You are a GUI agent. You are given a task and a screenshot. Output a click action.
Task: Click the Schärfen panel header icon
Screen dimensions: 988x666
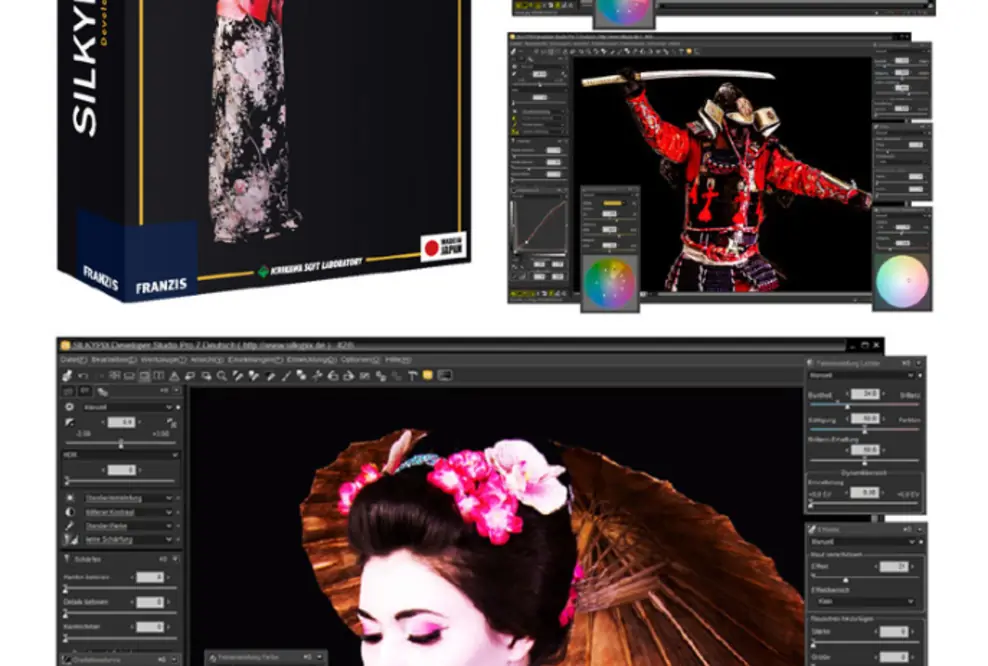[x=67, y=559]
